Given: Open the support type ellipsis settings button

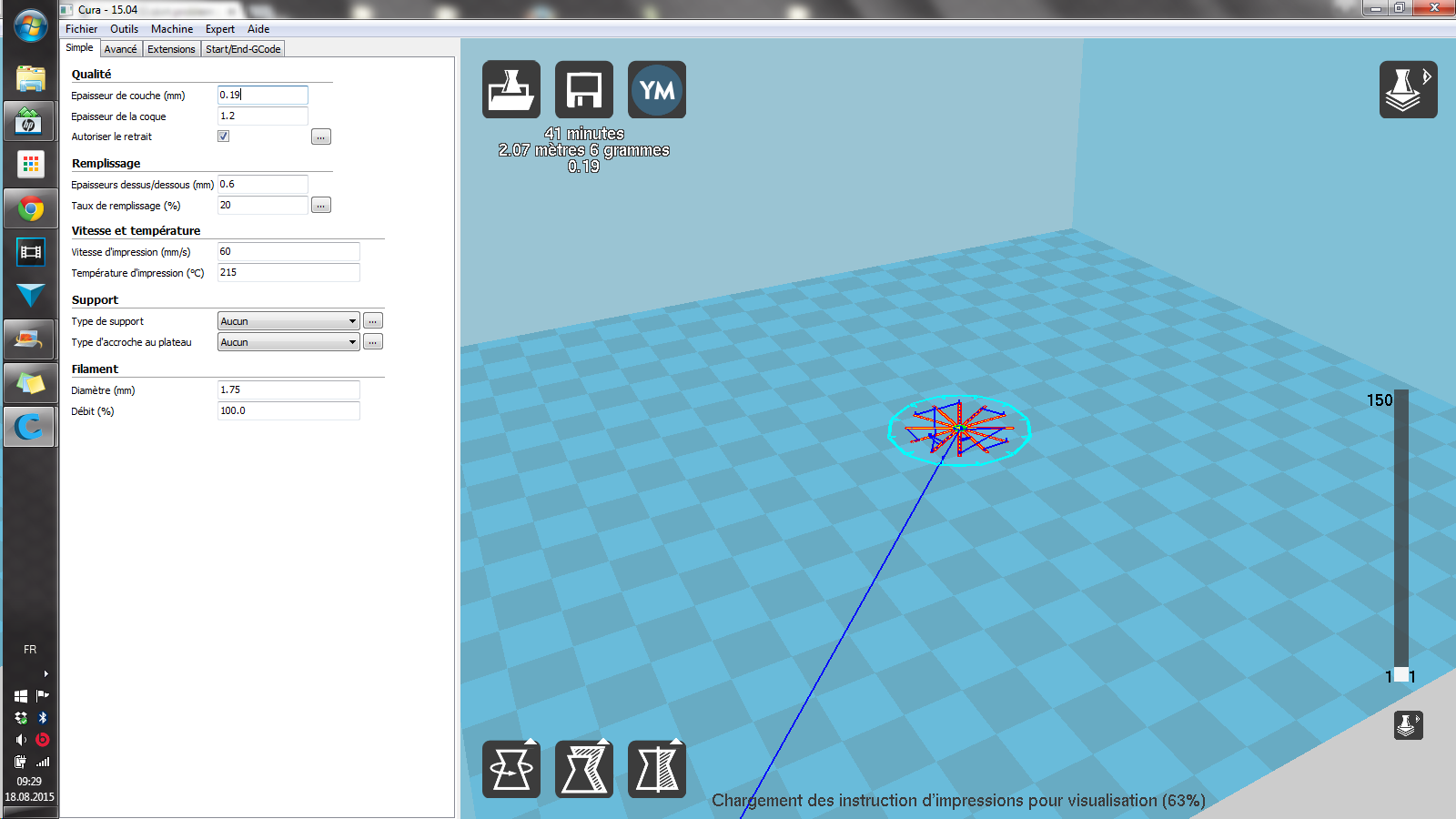Looking at the screenshot, I should [373, 321].
